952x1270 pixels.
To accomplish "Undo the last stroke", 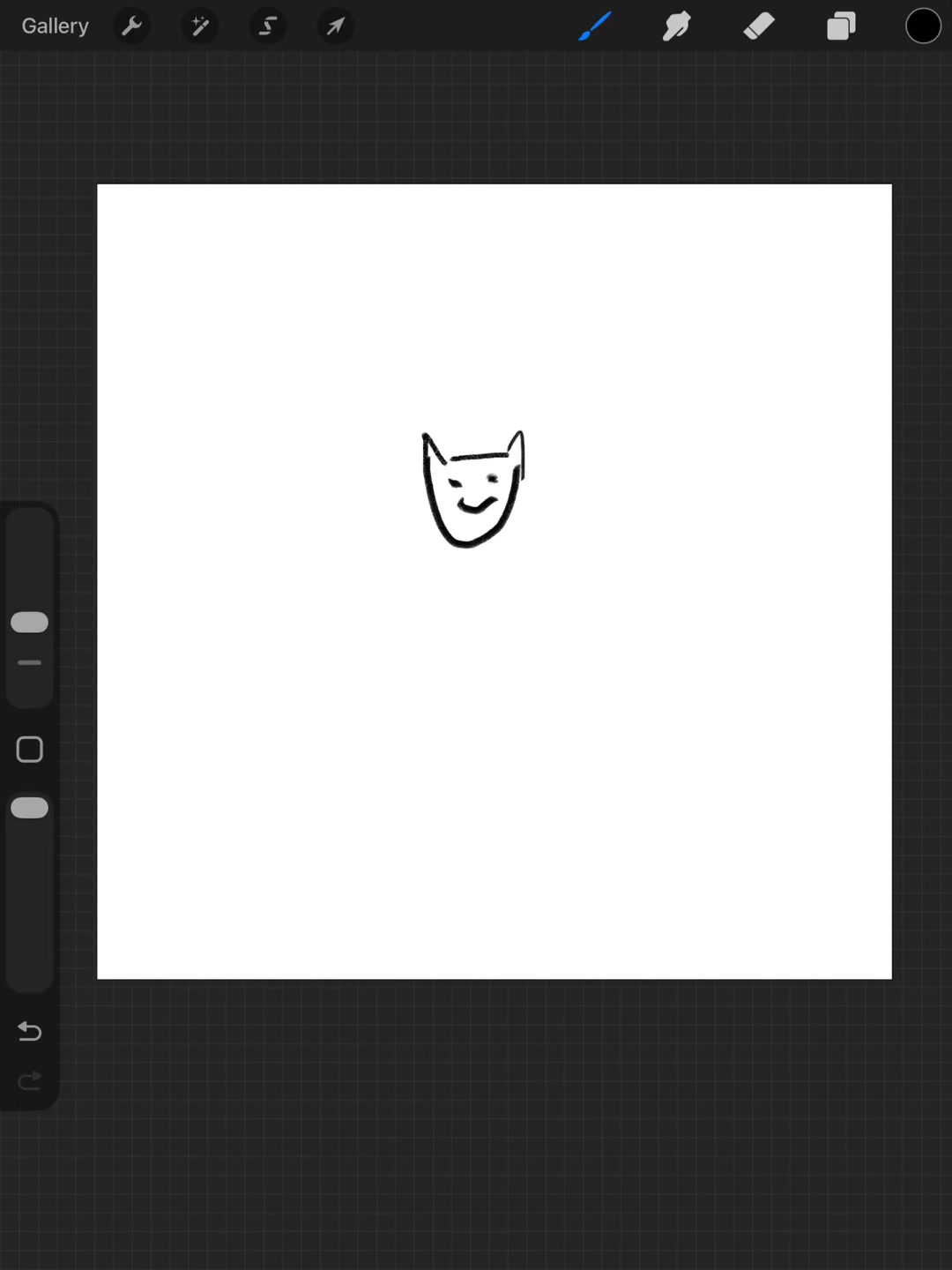I will 29,1031.
